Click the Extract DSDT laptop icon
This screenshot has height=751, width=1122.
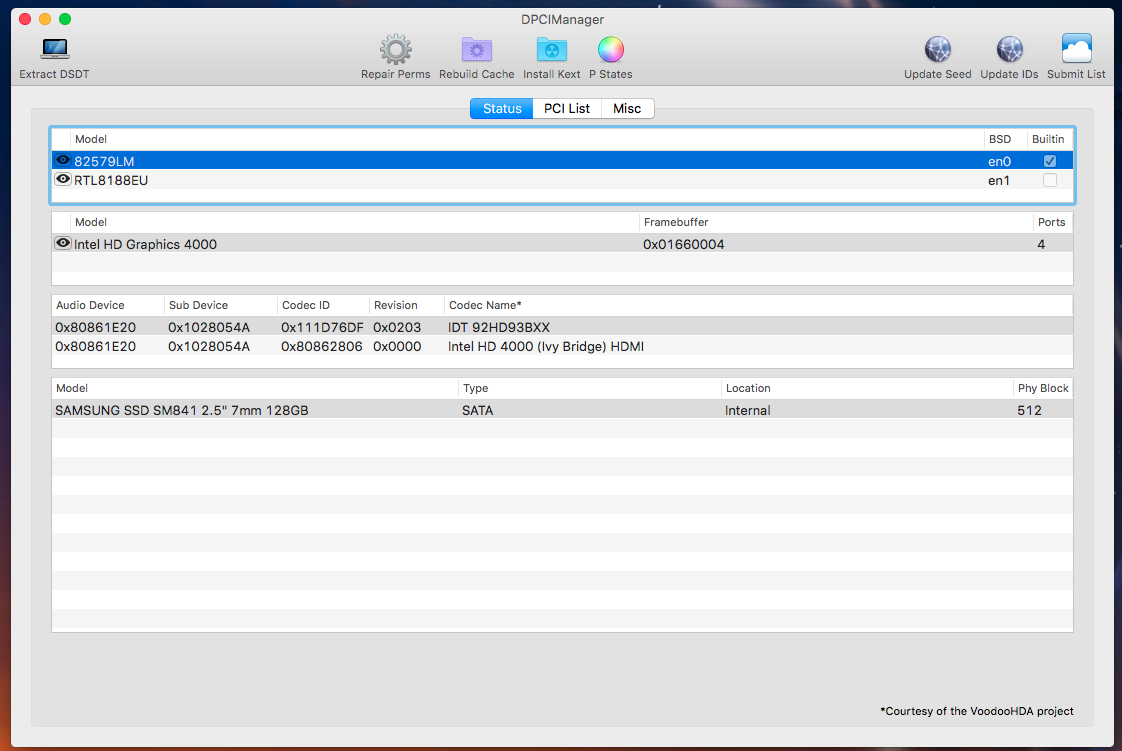[x=54, y=49]
